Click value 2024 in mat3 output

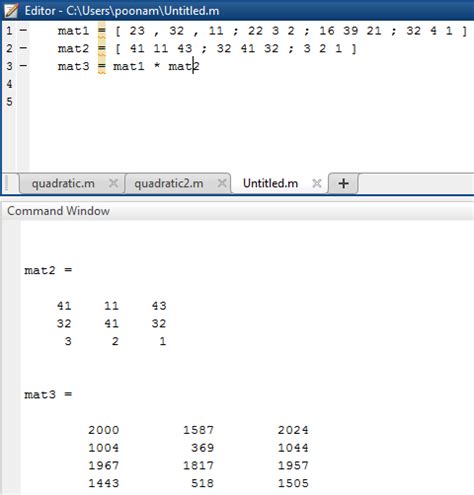[x=293, y=430]
